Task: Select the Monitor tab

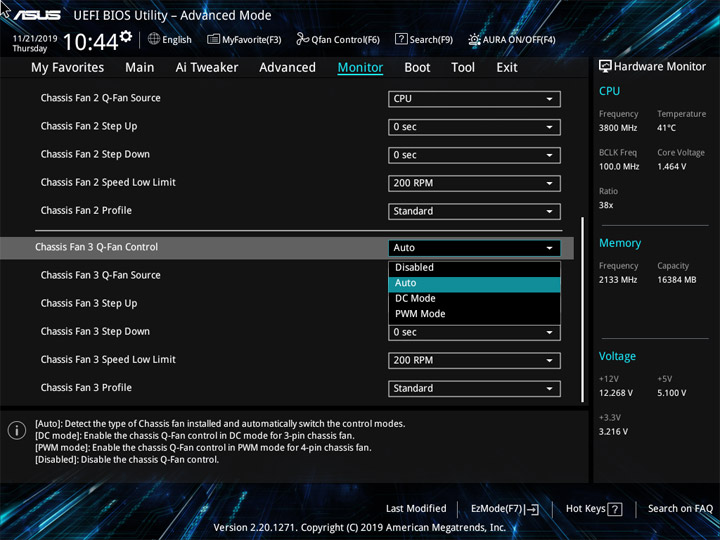Action: (360, 68)
